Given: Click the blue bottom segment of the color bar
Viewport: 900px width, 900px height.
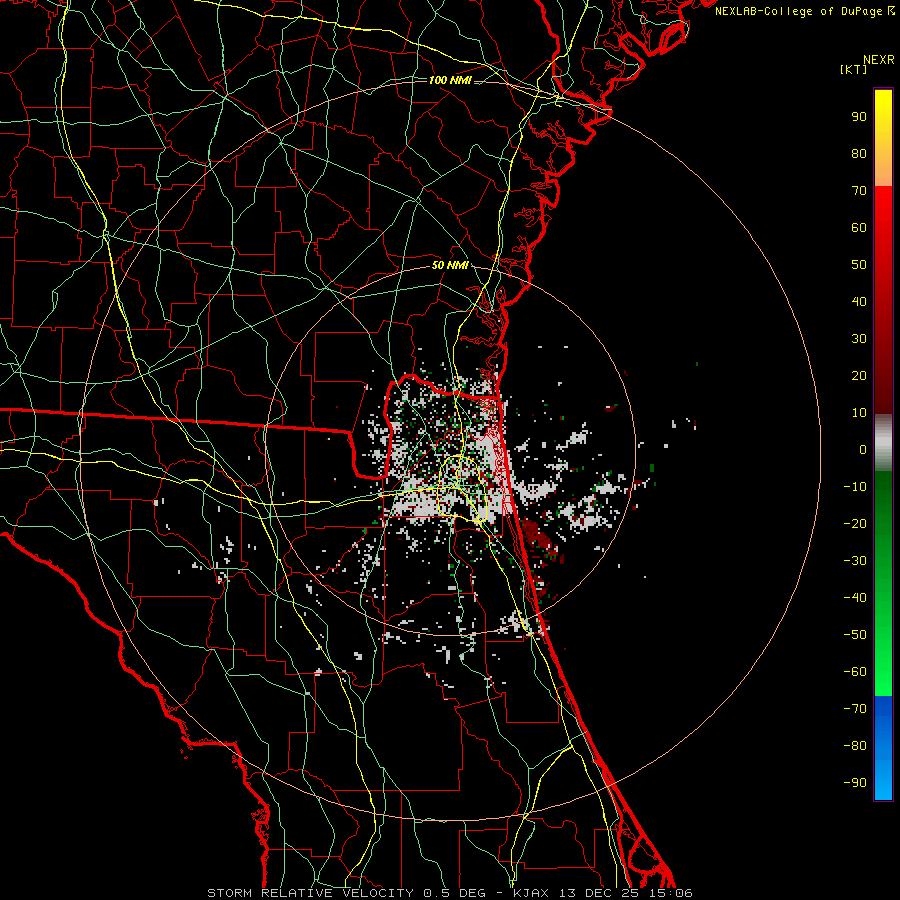Looking at the screenshot, I should [883, 748].
